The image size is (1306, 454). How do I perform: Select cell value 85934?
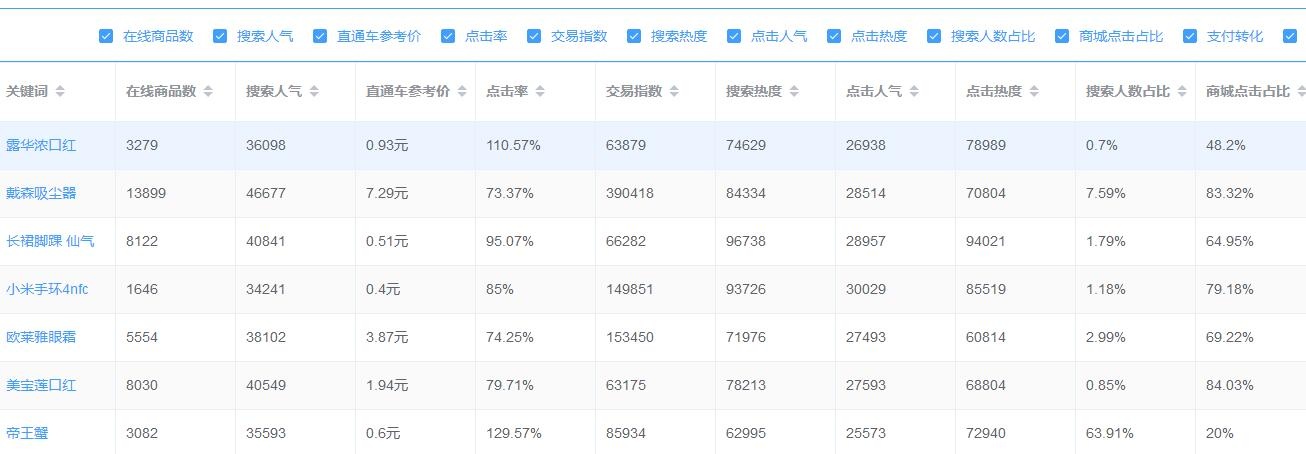pyautogui.click(x=626, y=433)
